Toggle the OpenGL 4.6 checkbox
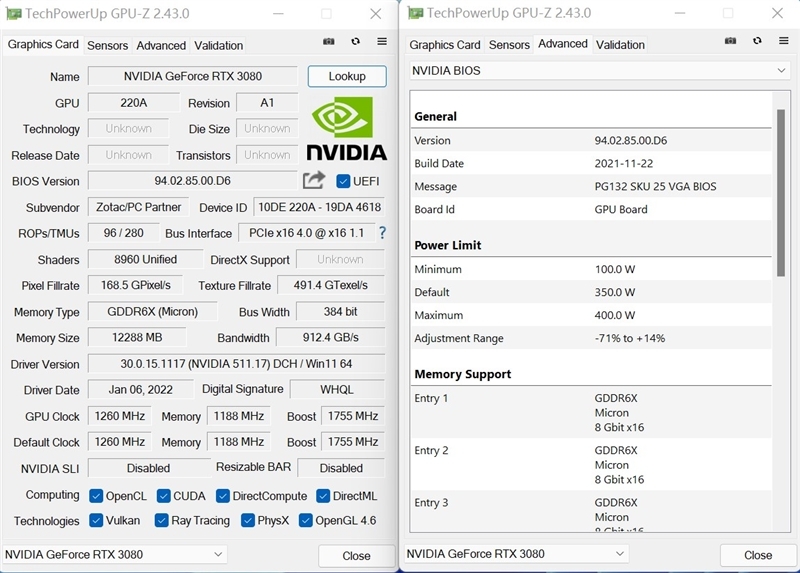Viewport: 800px width, 573px height. pyautogui.click(x=306, y=520)
